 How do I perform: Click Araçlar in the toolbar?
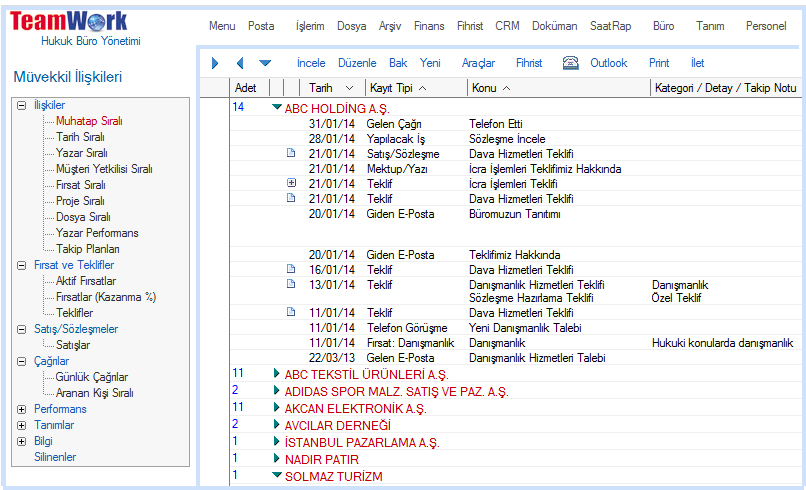pos(478,63)
